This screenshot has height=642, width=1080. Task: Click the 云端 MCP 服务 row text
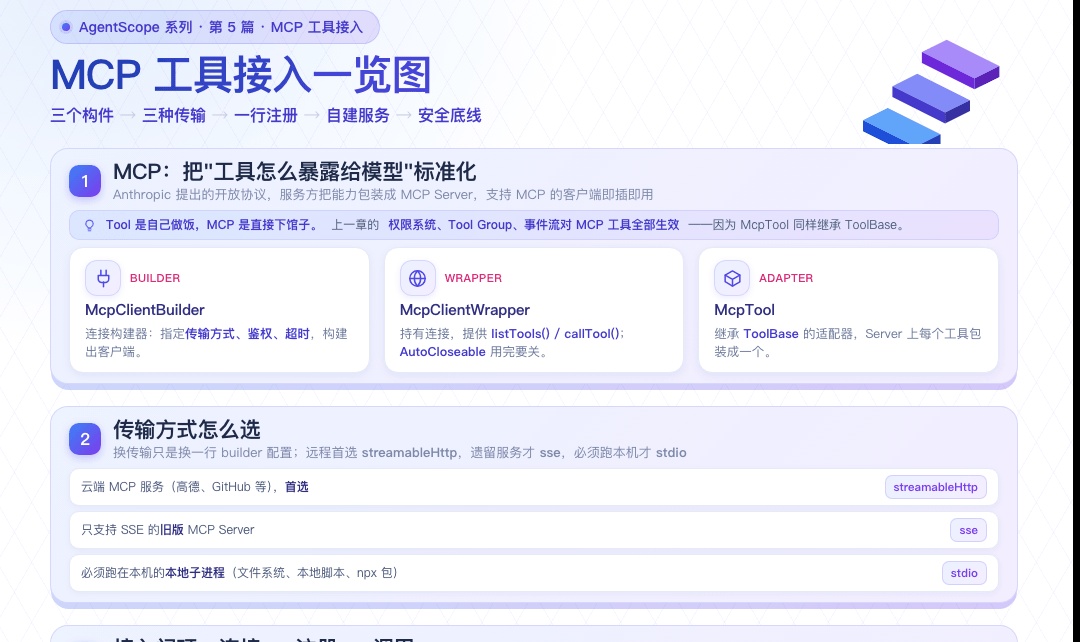point(195,487)
